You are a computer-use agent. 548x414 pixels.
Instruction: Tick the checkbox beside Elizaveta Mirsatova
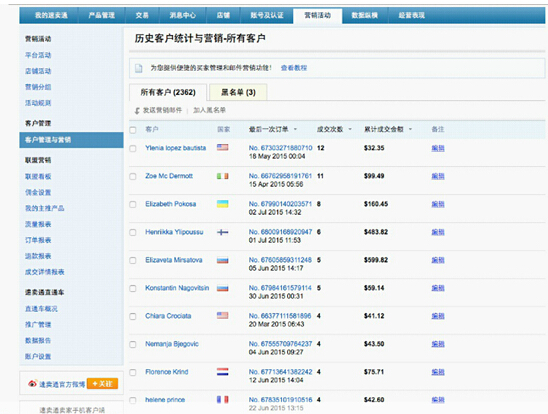133,261
